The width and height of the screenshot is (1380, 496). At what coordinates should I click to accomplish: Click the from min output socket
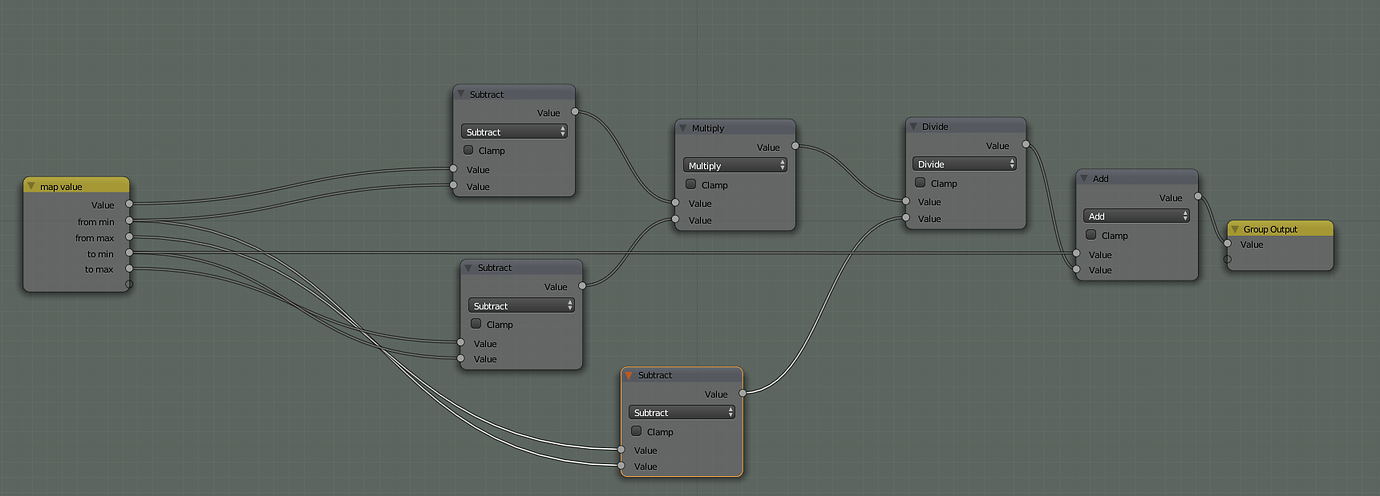pyautogui.click(x=129, y=221)
